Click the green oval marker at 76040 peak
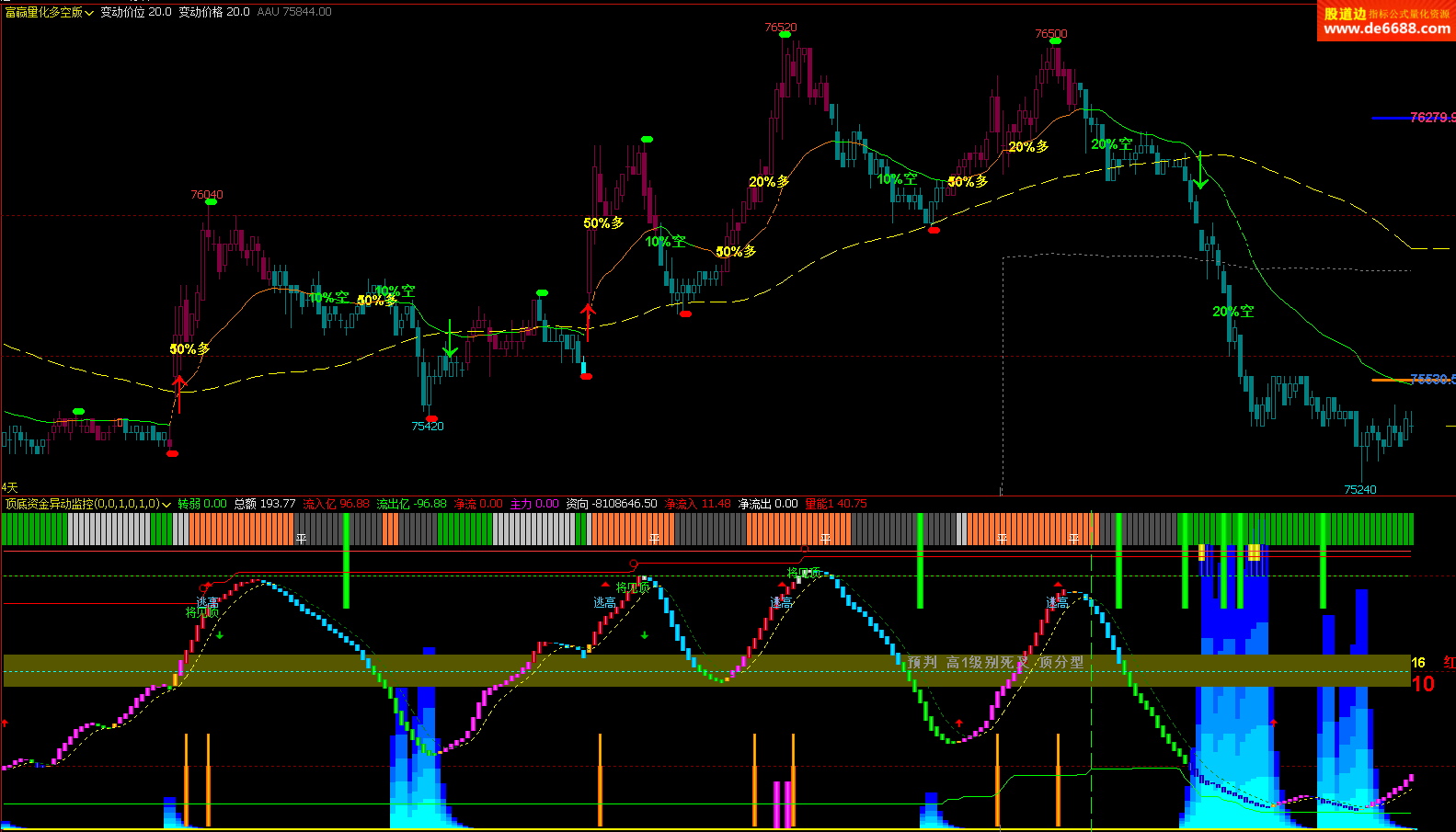 coord(211,202)
